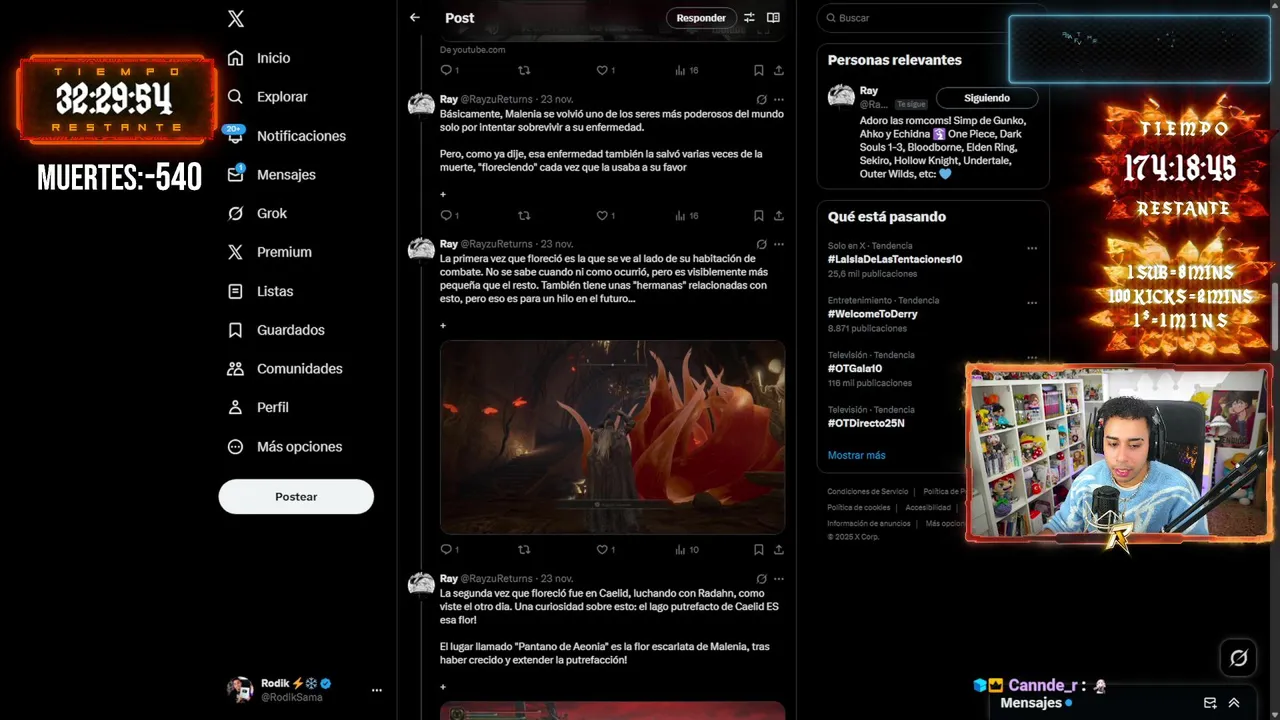Click Mostrar más under trends

click(856, 455)
